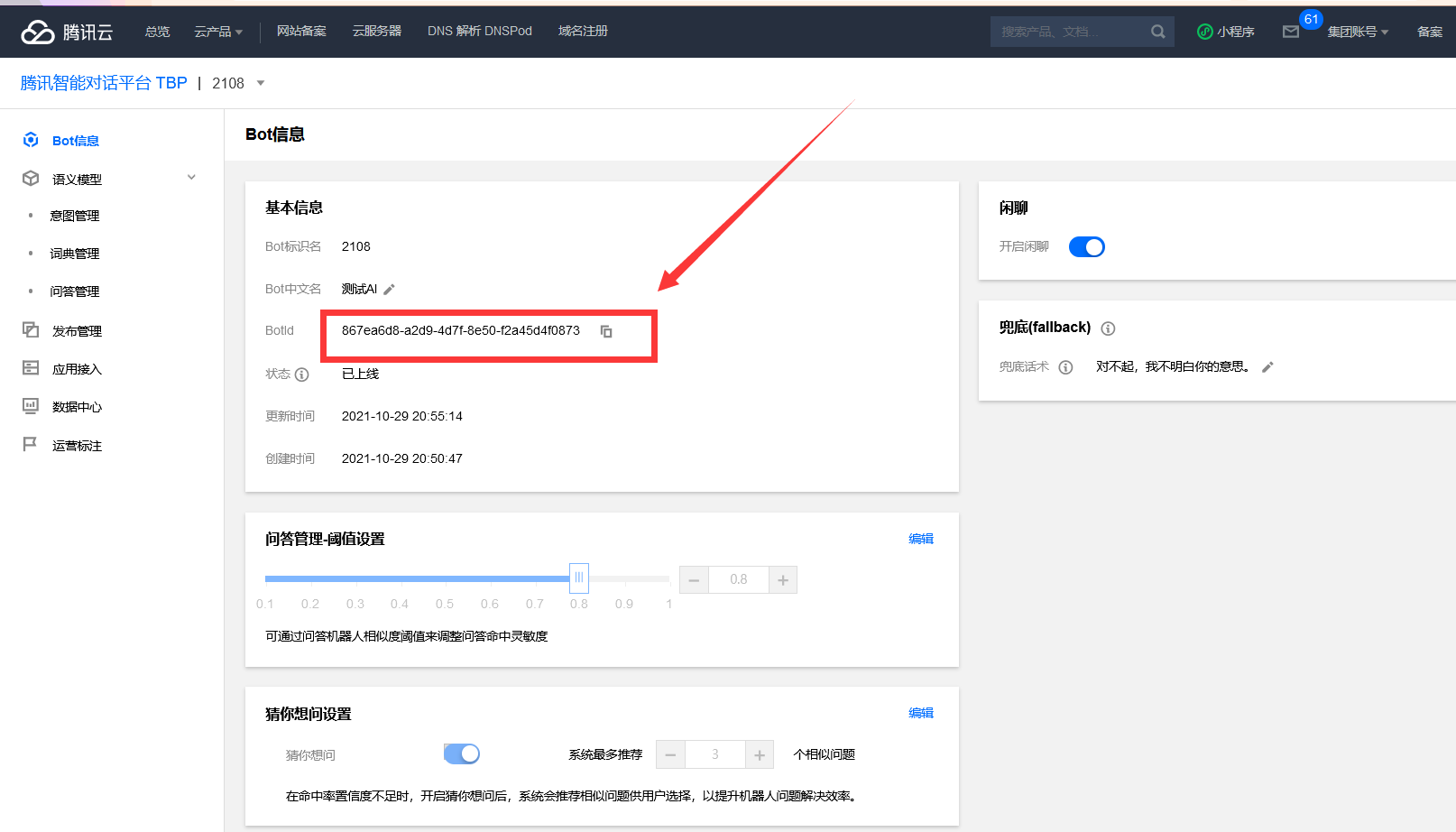Decrease 系统最多推荐 count with minus

coord(670,754)
